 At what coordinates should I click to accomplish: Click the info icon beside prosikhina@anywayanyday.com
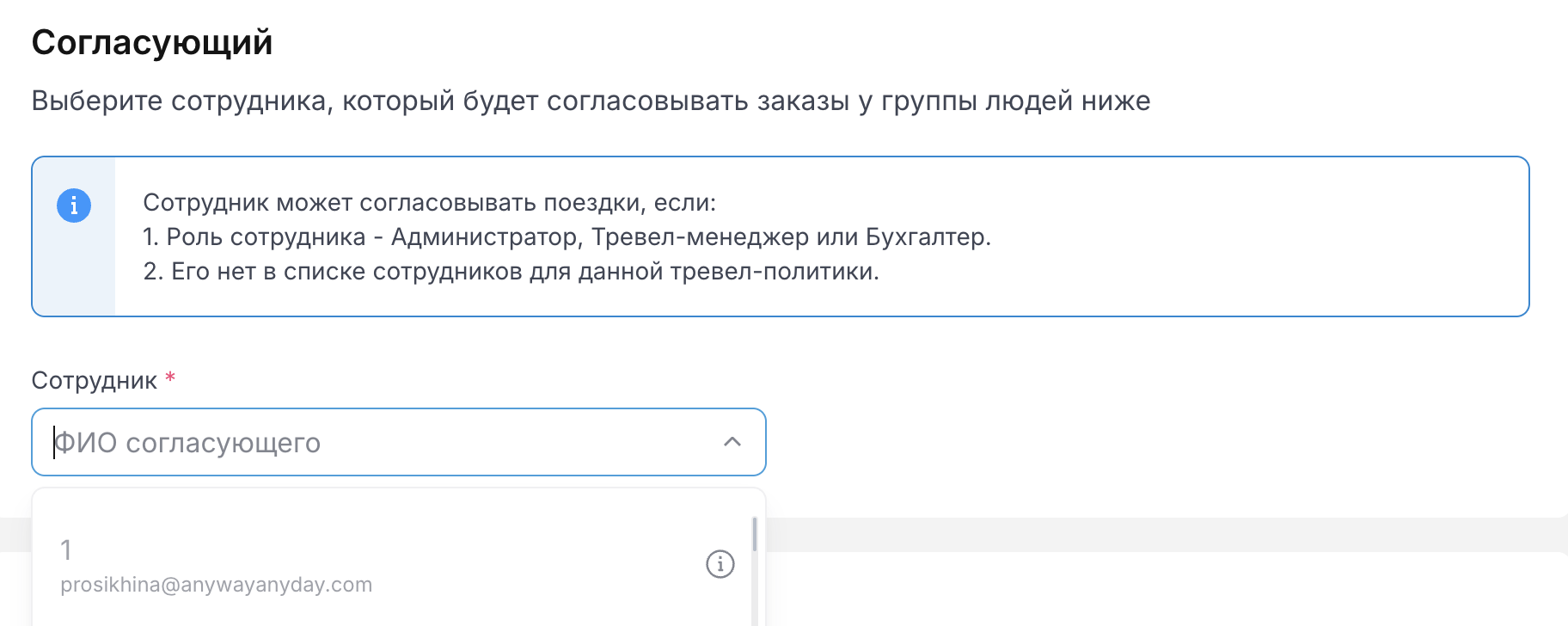(x=720, y=564)
